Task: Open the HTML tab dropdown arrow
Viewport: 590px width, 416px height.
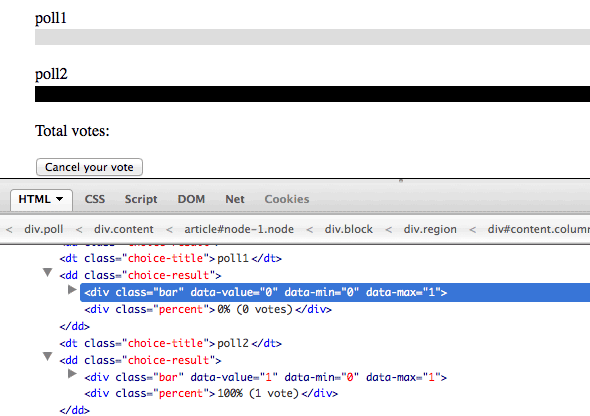Action: (x=60, y=199)
